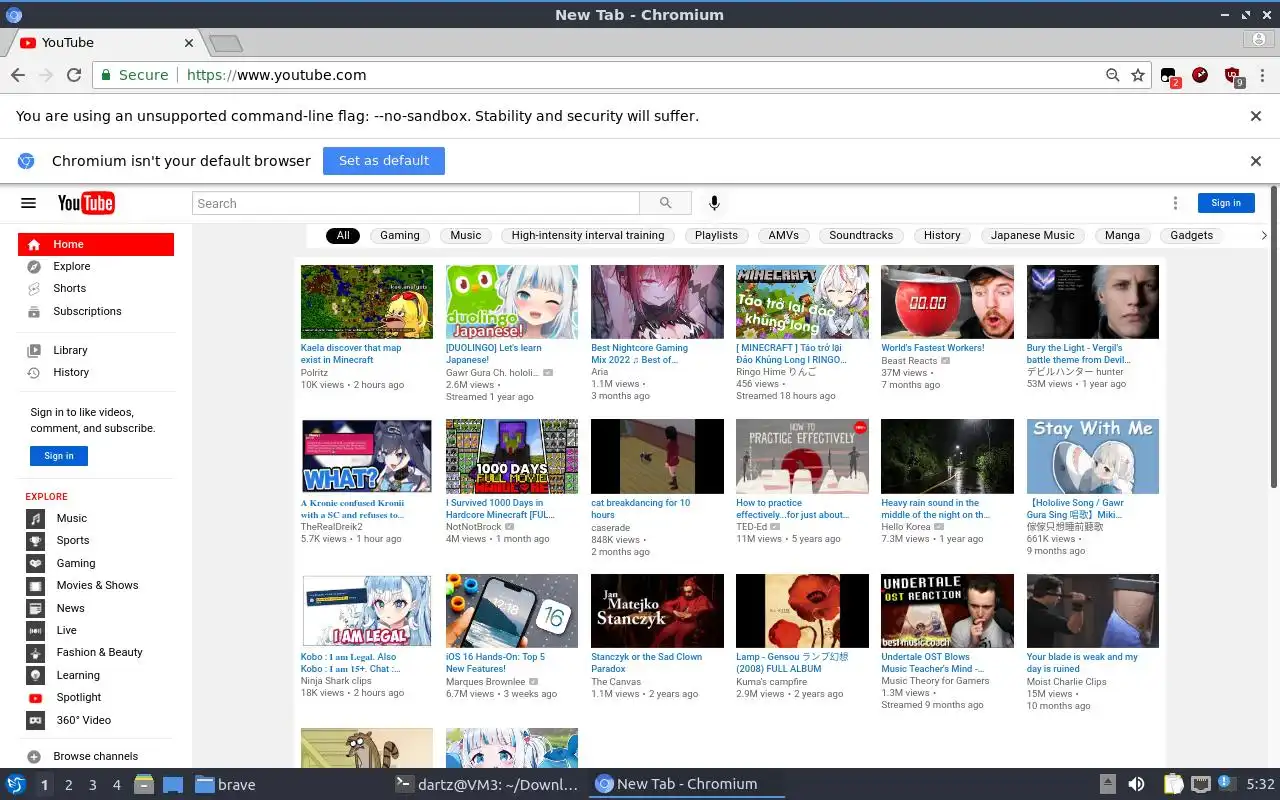Image resolution: width=1280 pixels, height=800 pixels.
Task: Select the All filter chip
Action: (343, 235)
